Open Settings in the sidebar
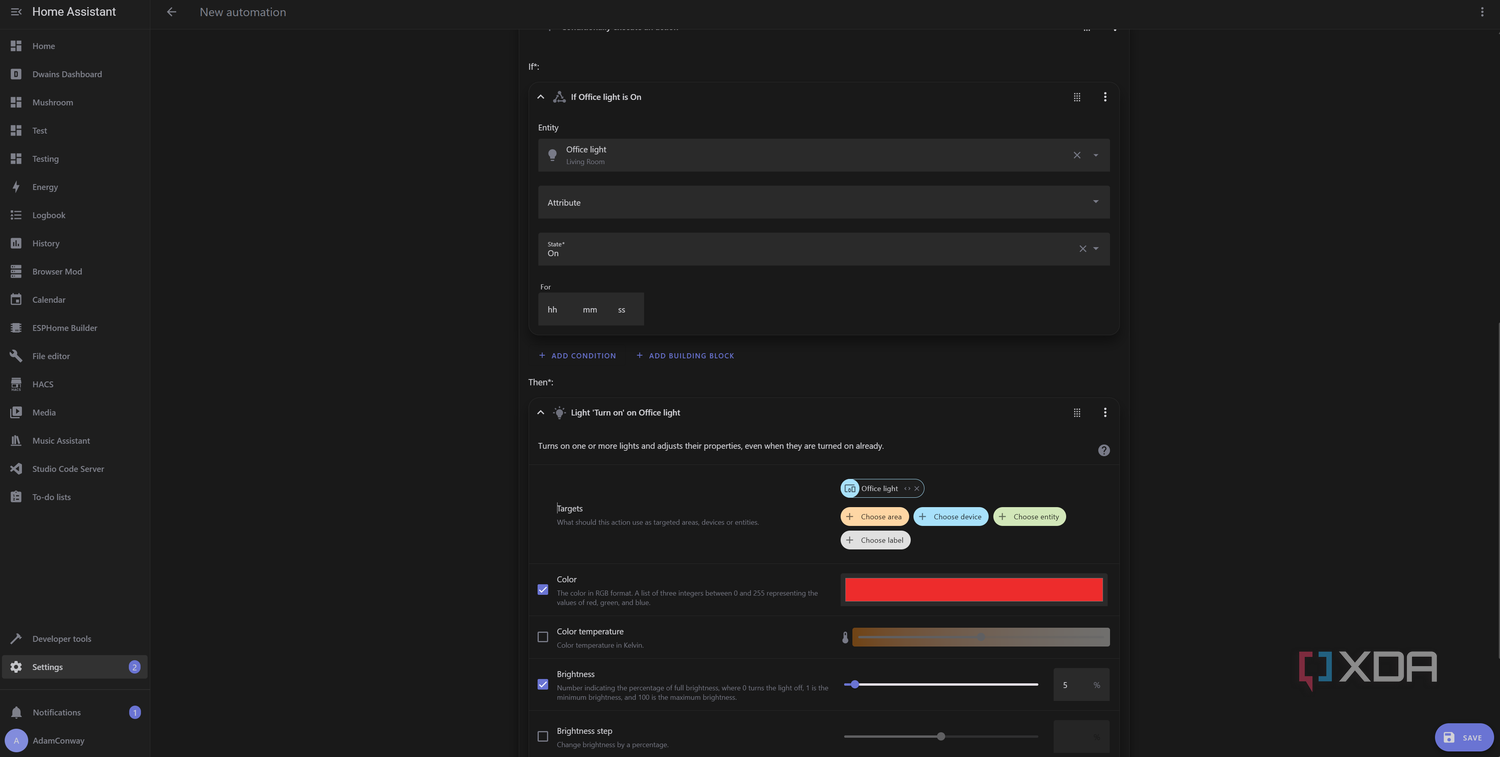Screen dimensions: 1500x757 74,667
